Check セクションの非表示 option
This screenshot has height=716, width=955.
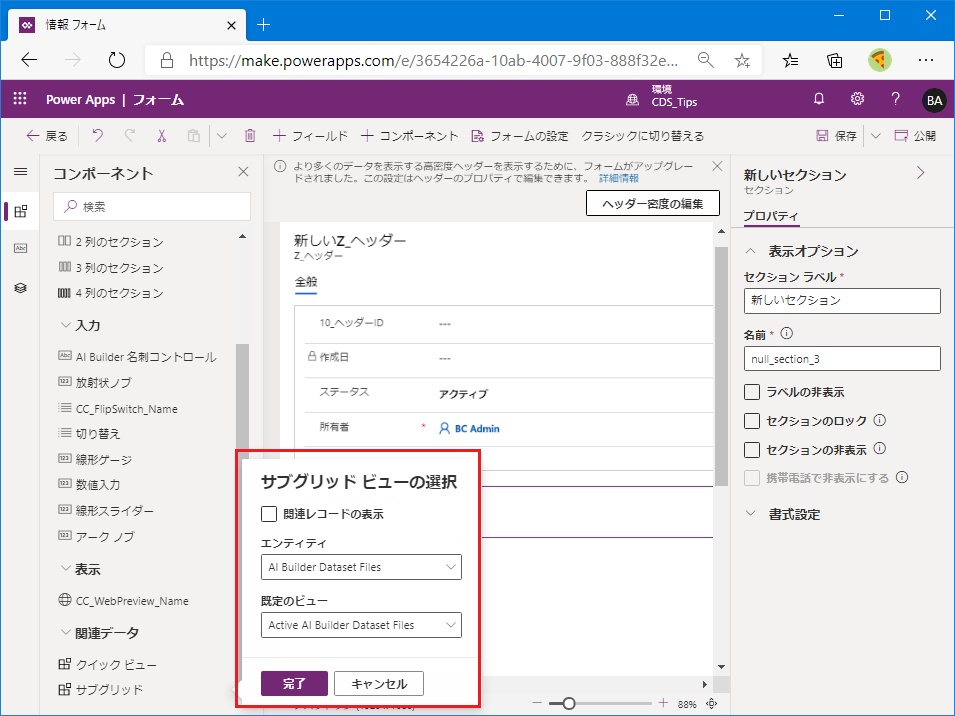[752, 450]
